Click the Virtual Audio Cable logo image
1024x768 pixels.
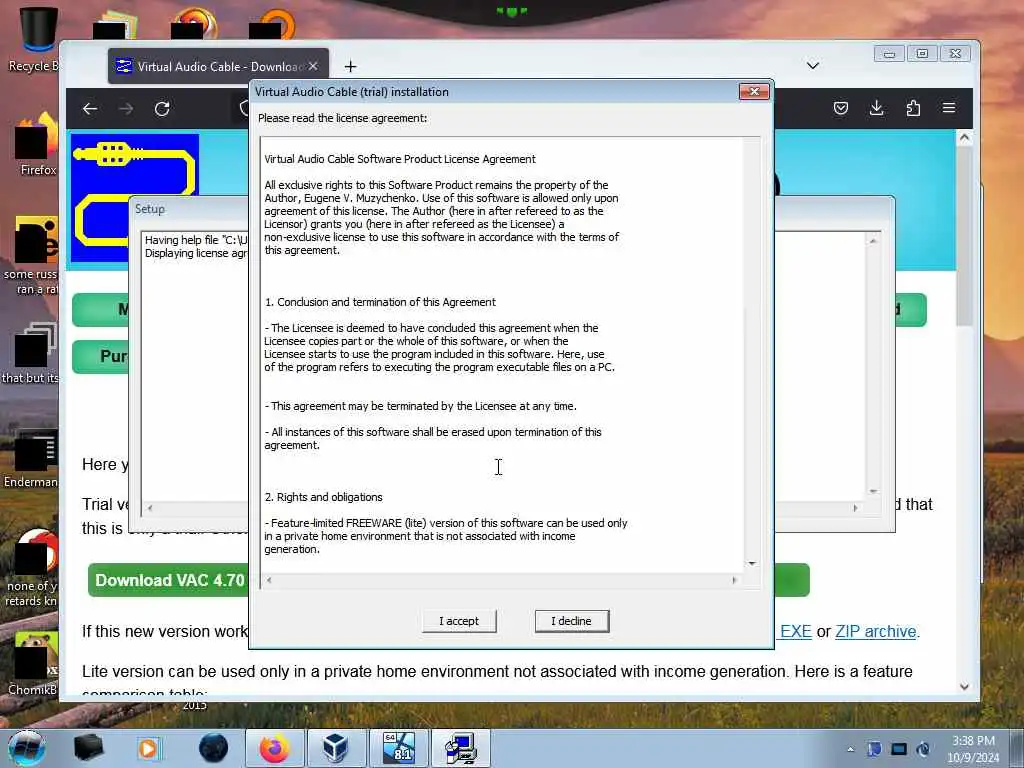click(135, 165)
